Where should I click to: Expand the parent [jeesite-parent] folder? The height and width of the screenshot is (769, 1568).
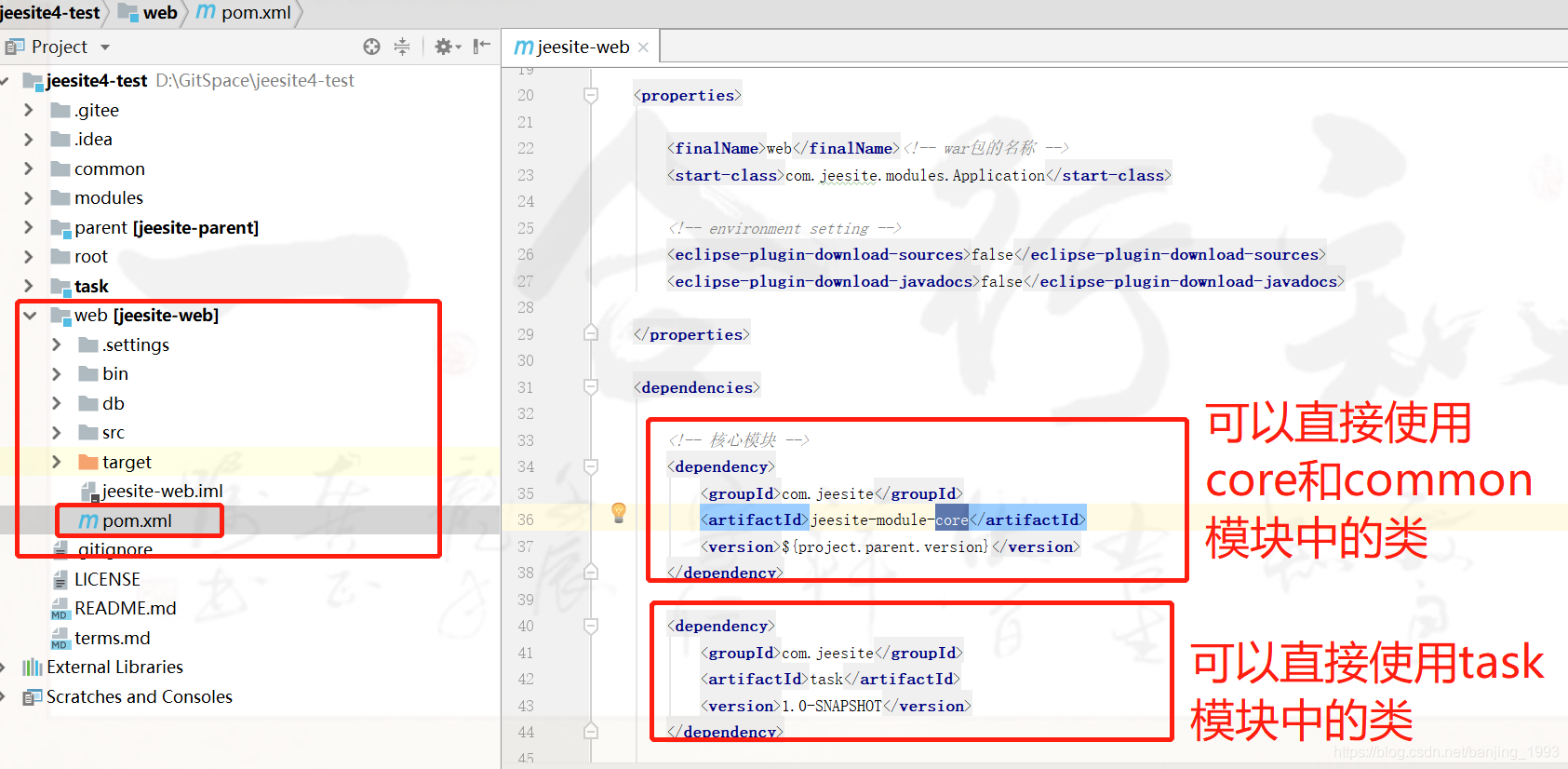coord(28,227)
